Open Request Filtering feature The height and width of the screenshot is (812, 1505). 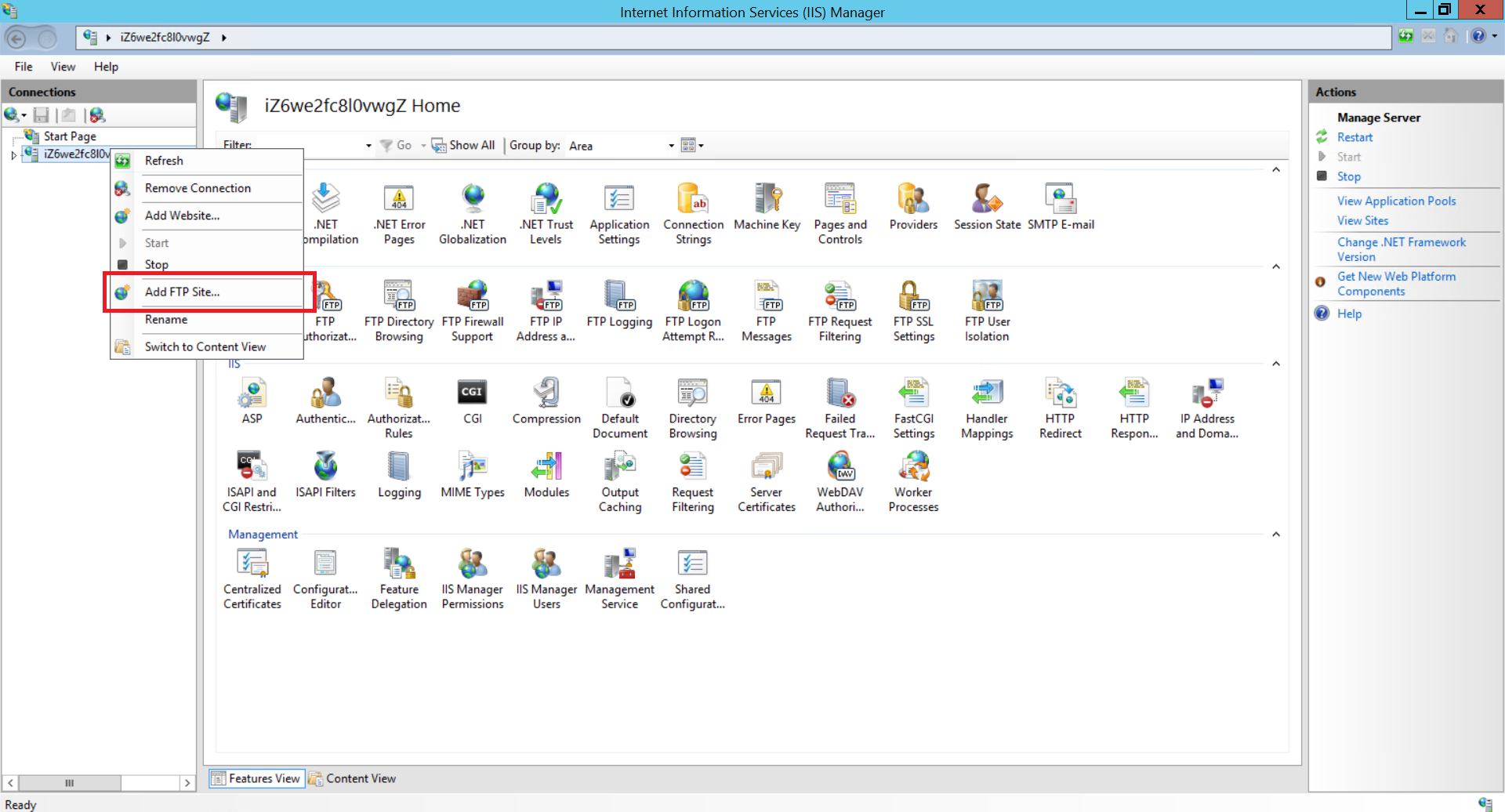click(693, 482)
